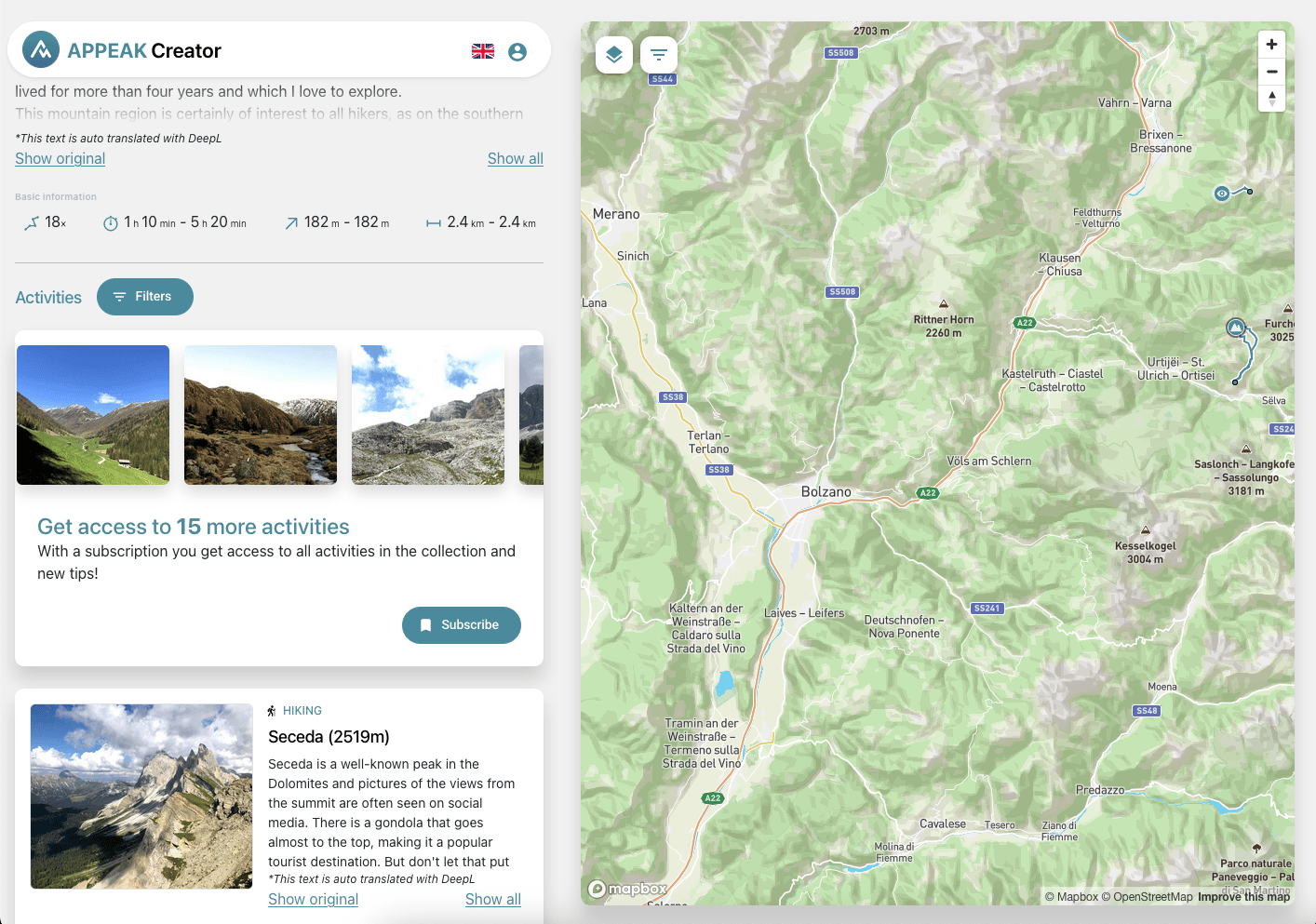Click the hiker icon beside HIKING label
The height and width of the screenshot is (924, 1316).
click(272, 710)
